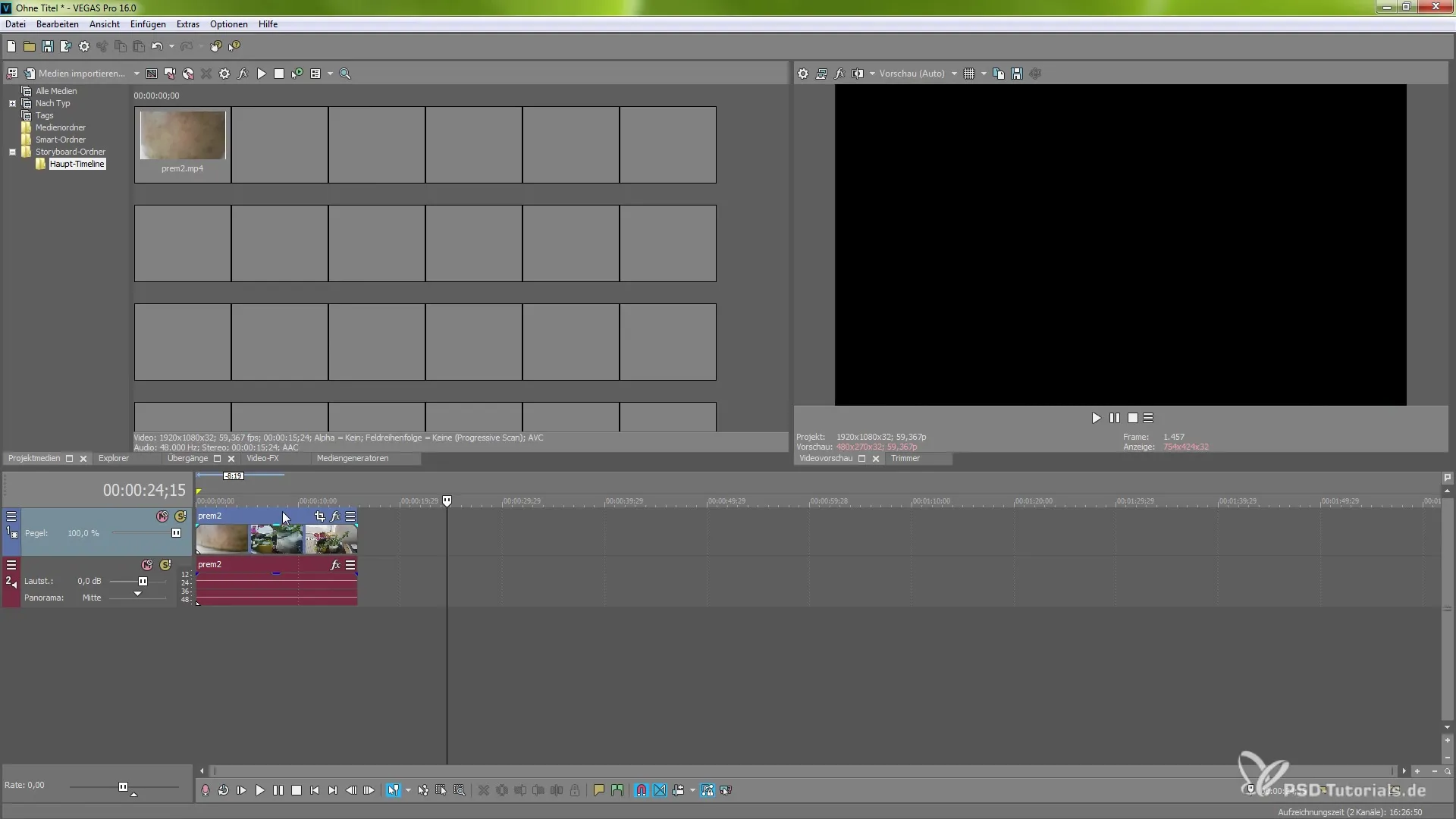Toggle loop playback in transport bar
The width and height of the screenshot is (1456, 819).
[x=223, y=790]
